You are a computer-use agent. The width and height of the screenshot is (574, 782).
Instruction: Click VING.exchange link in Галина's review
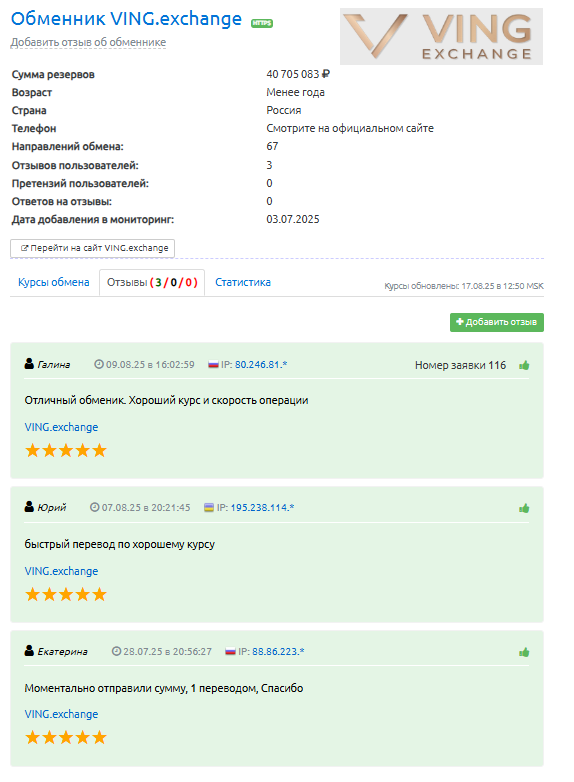point(61,427)
